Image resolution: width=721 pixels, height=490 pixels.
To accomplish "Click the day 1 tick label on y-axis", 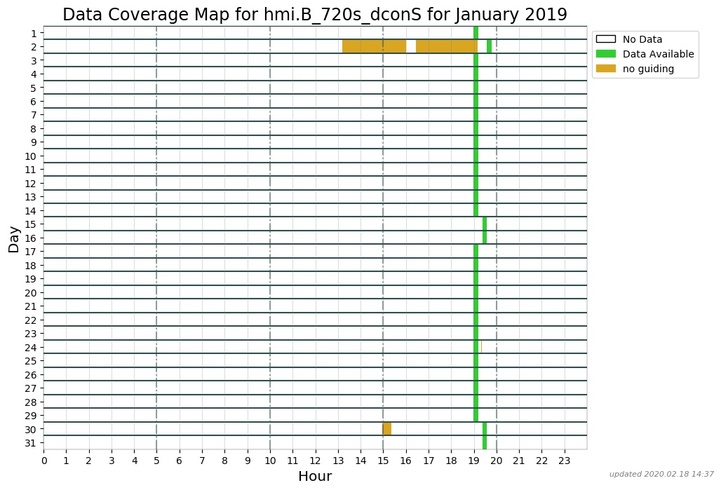I will pyautogui.click(x=34, y=34).
